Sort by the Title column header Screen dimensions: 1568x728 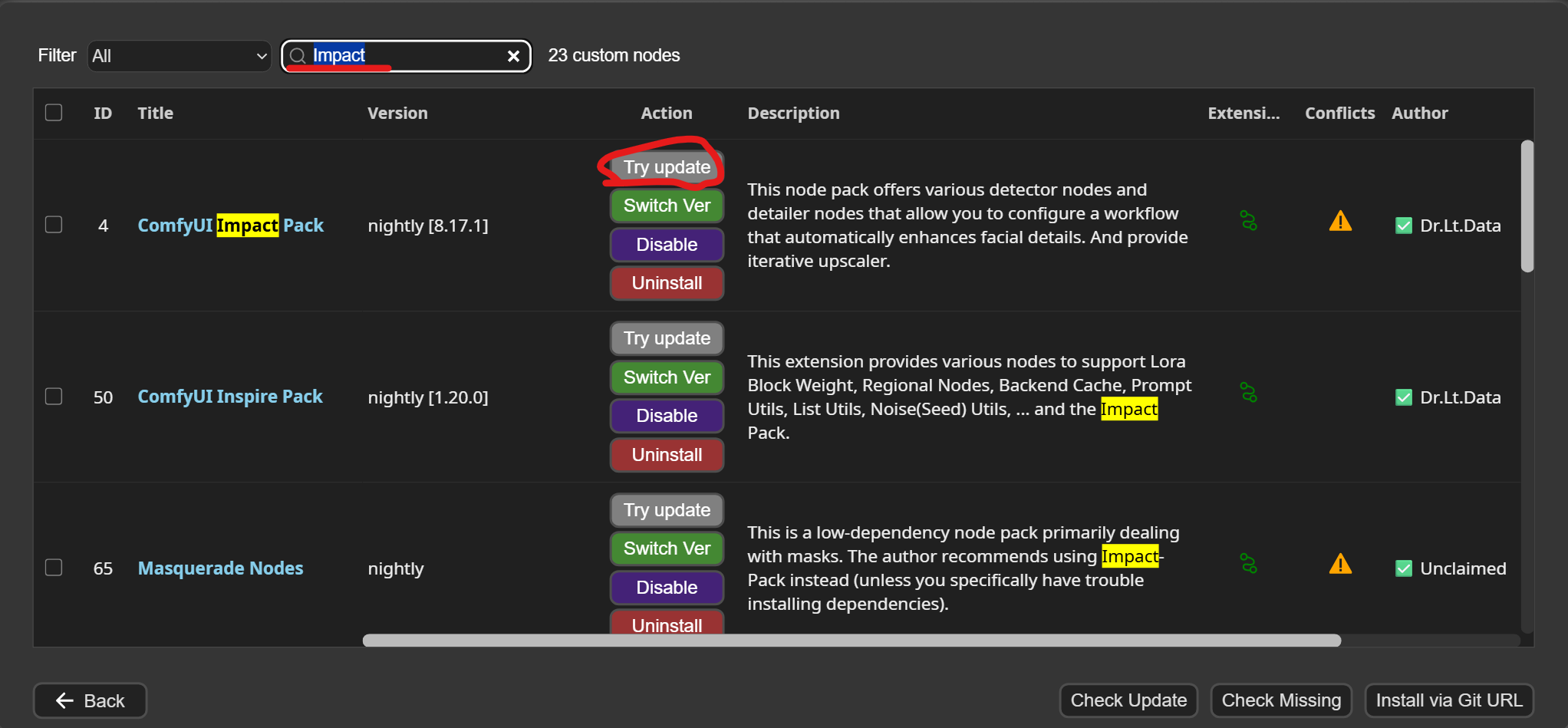pyautogui.click(x=156, y=114)
